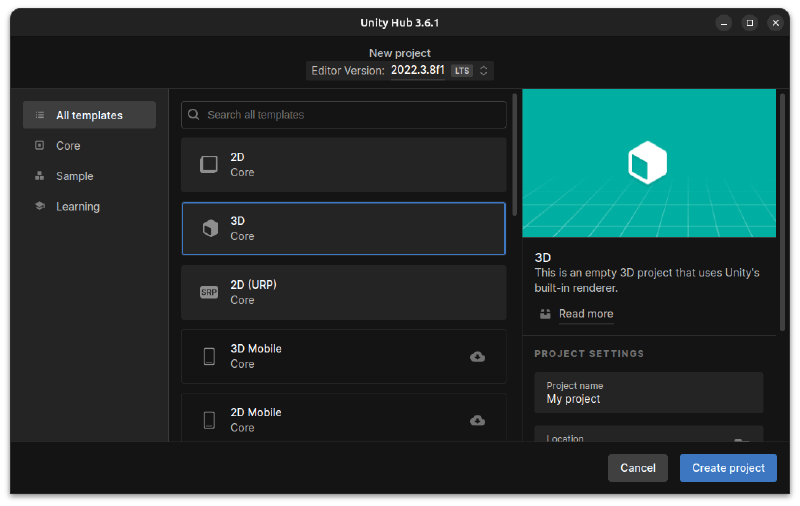Image resolution: width=800 pixels, height=506 pixels.
Task: Maximize the Unity Hub window
Action: point(749,23)
